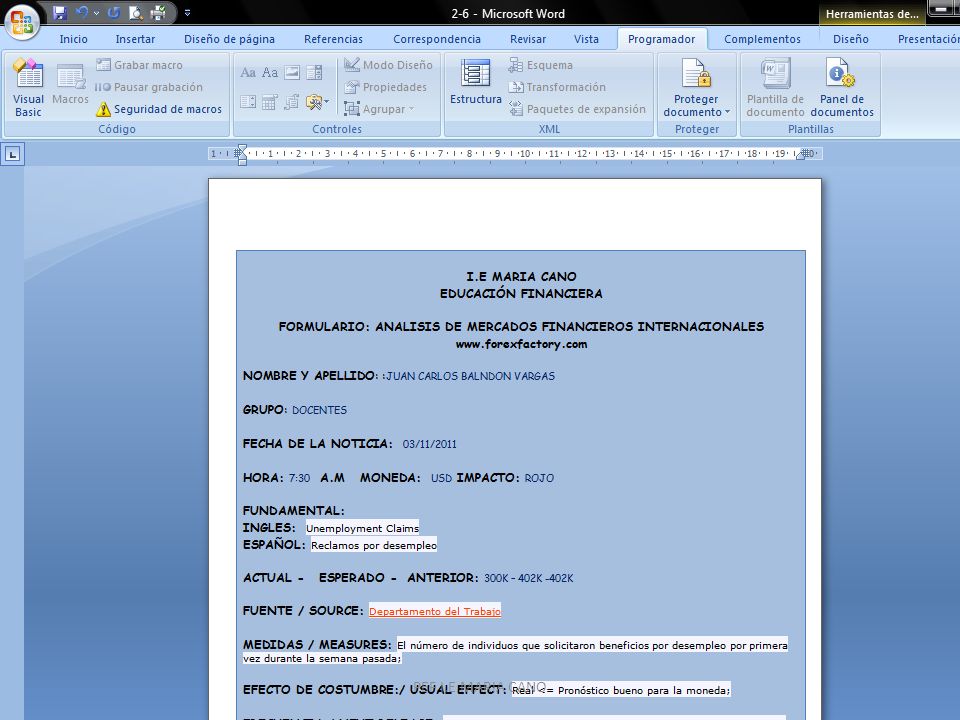The image size is (960, 720).
Task: Click the Herramientas de... contextual tab header
Action: 872,13
